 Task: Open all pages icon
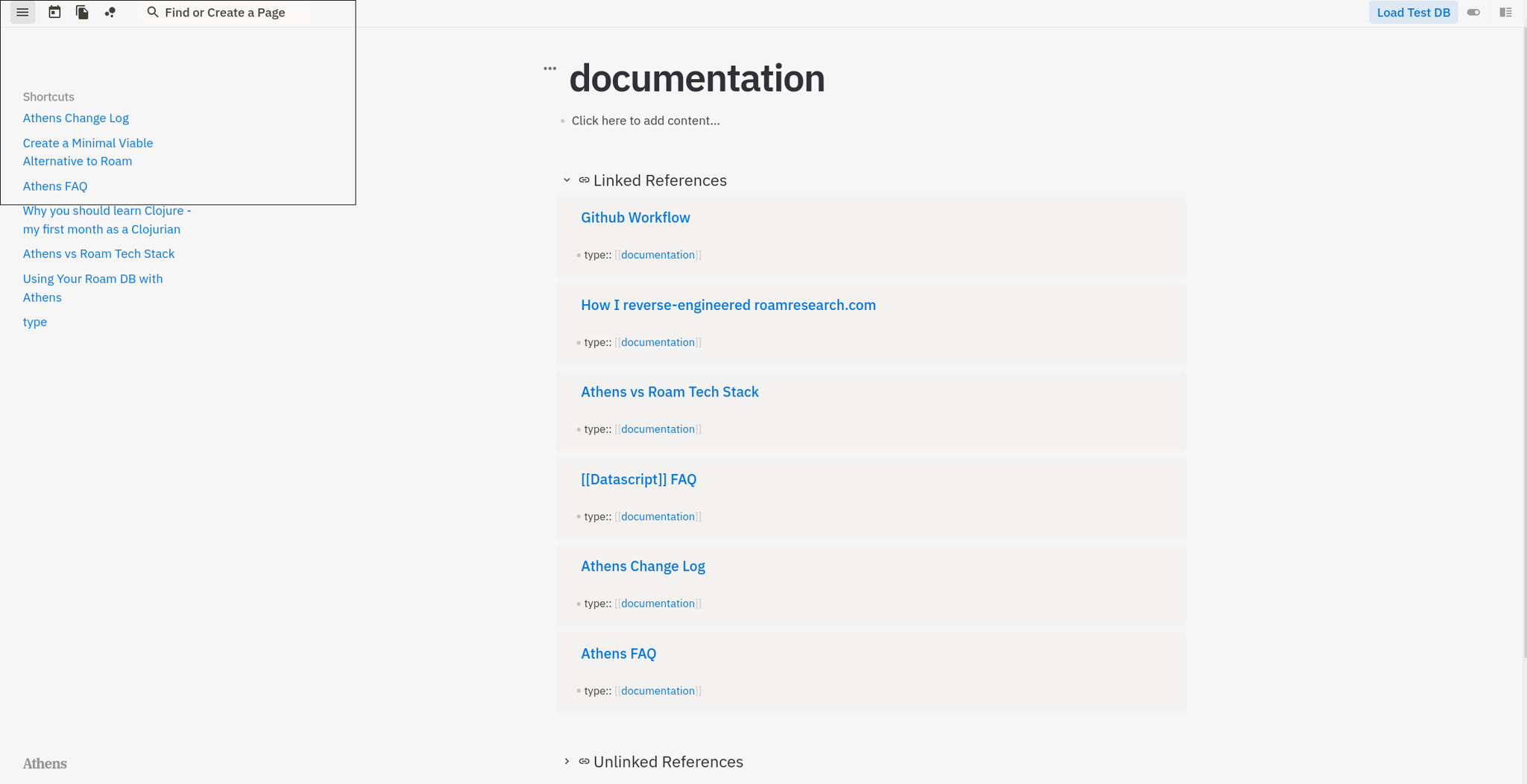(x=82, y=12)
